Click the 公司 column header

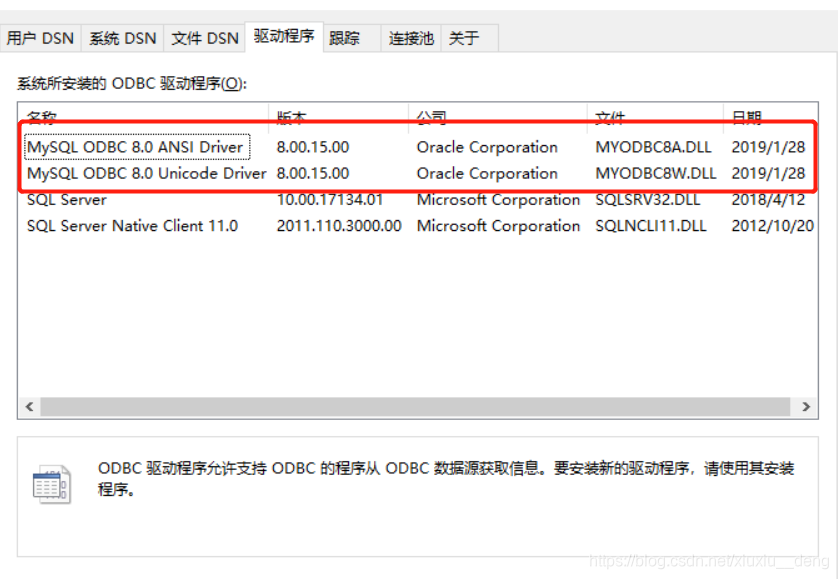[x=497, y=117]
